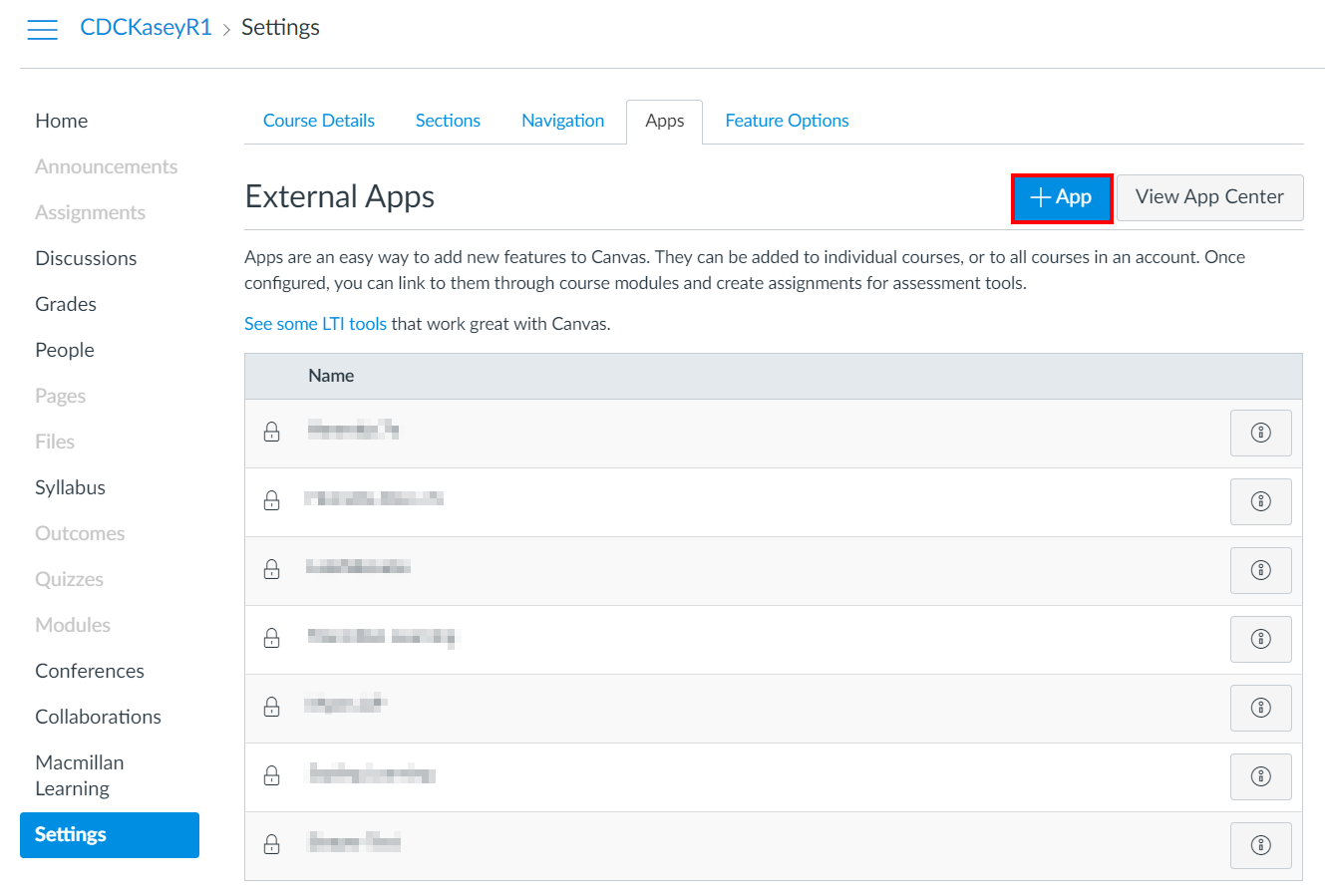The width and height of the screenshot is (1325, 896).
Task: Click the +App button
Action: [1061, 197]
